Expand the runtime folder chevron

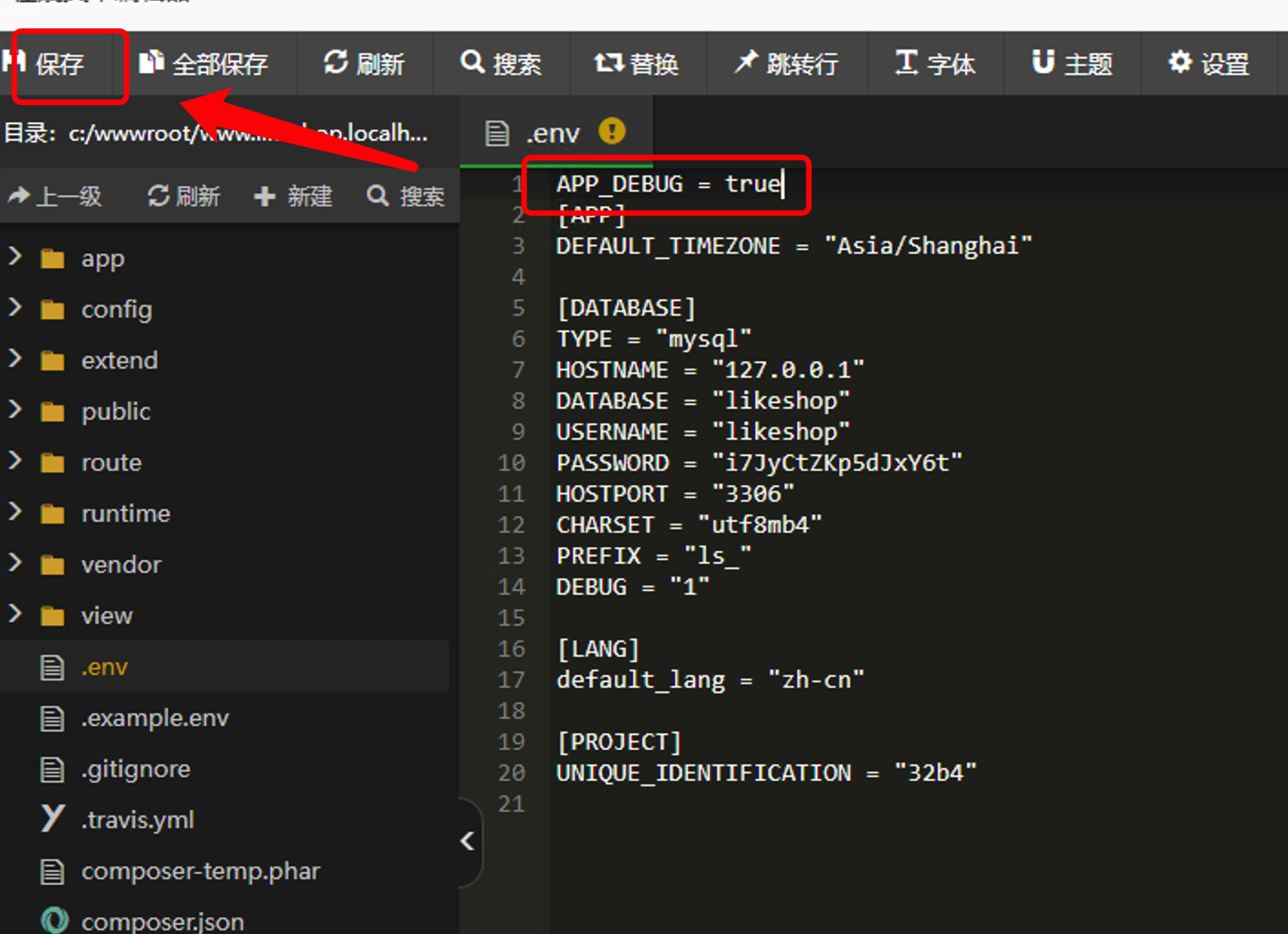click(x=15, y=513)
